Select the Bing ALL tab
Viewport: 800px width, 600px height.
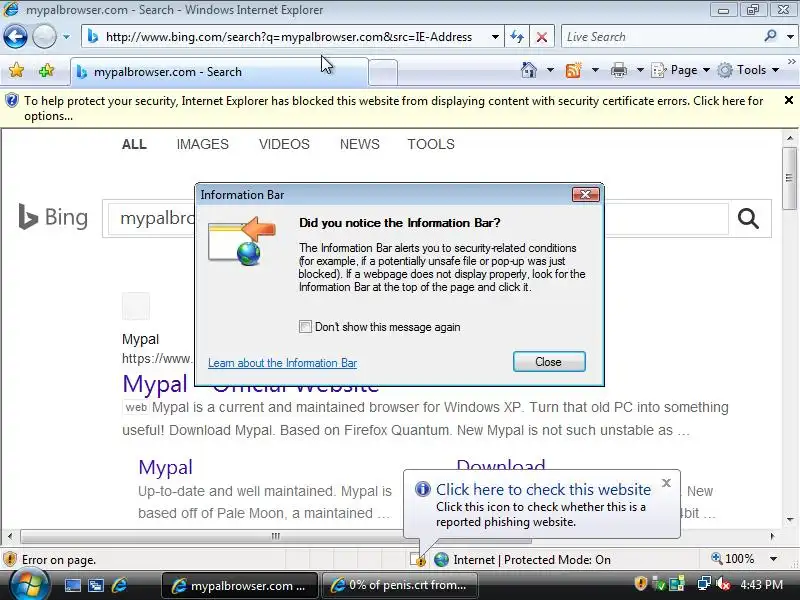click(x=134, y=144)
